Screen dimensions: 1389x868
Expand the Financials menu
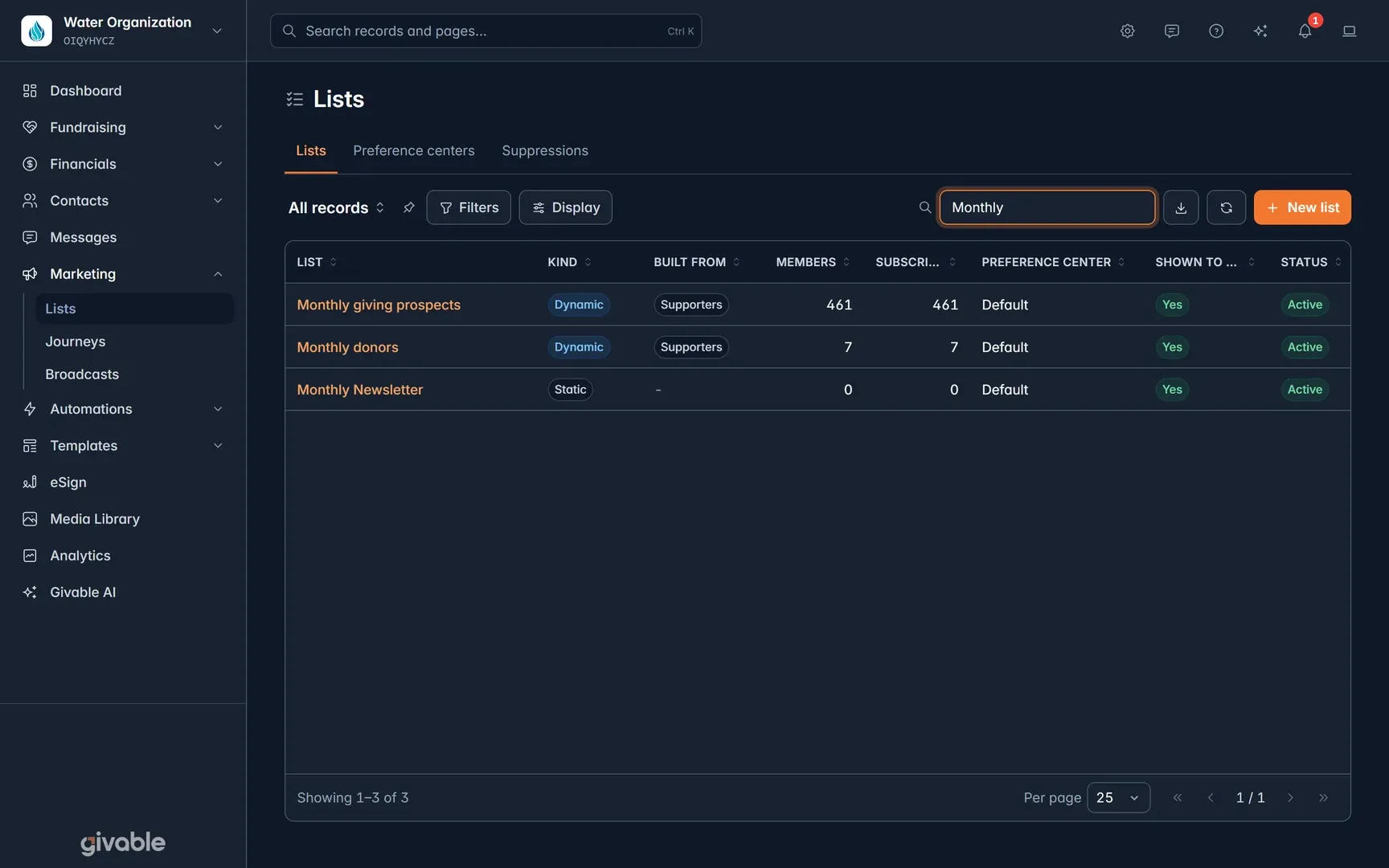[123, 164]
